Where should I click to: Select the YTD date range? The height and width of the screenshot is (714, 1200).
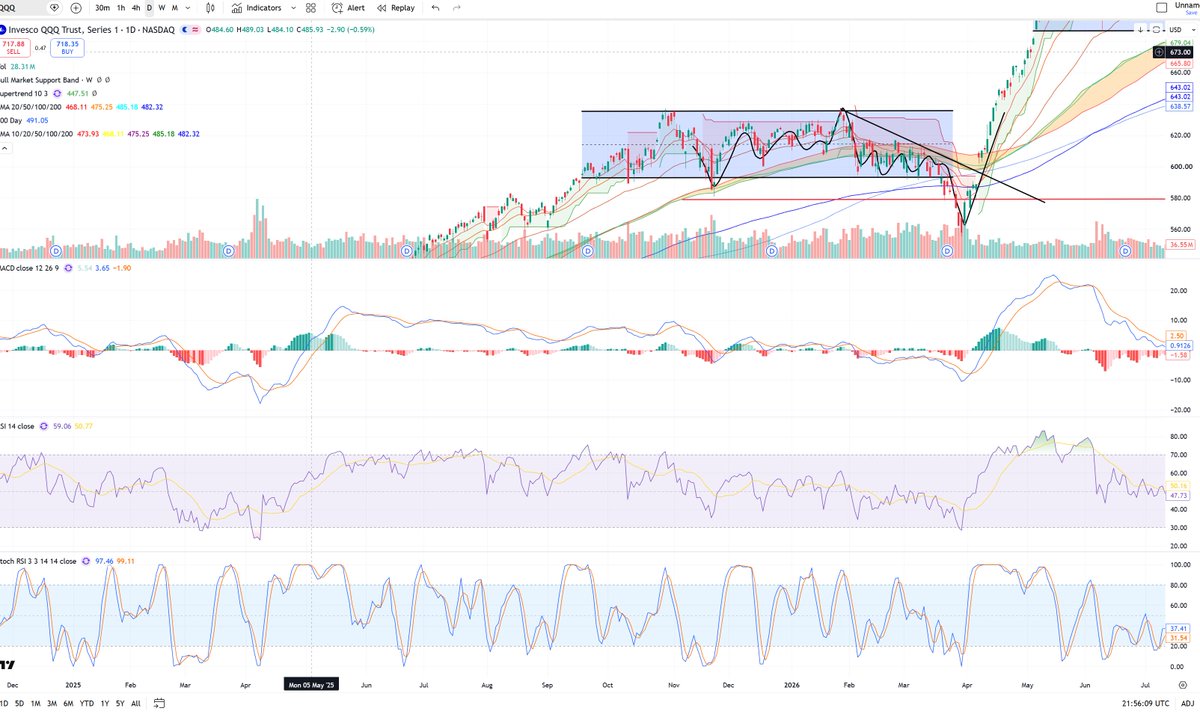87,703
